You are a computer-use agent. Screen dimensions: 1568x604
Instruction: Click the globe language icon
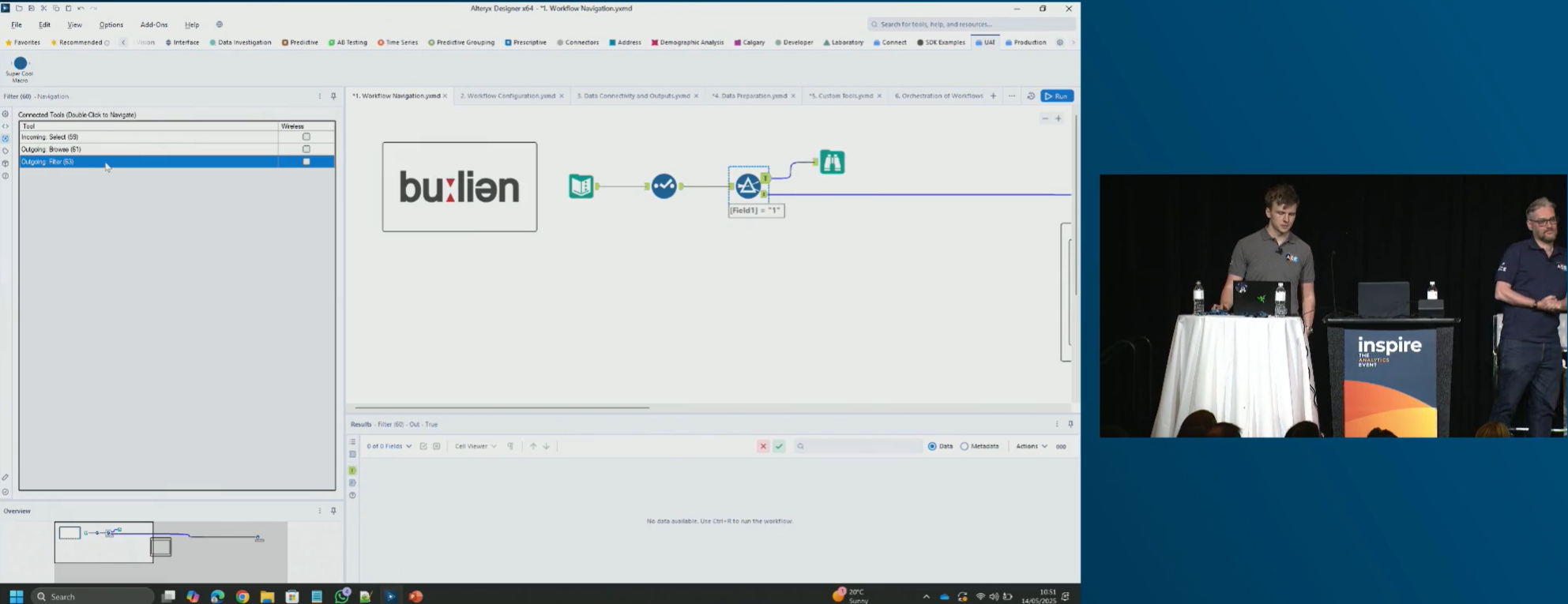[x=220, y=24]
